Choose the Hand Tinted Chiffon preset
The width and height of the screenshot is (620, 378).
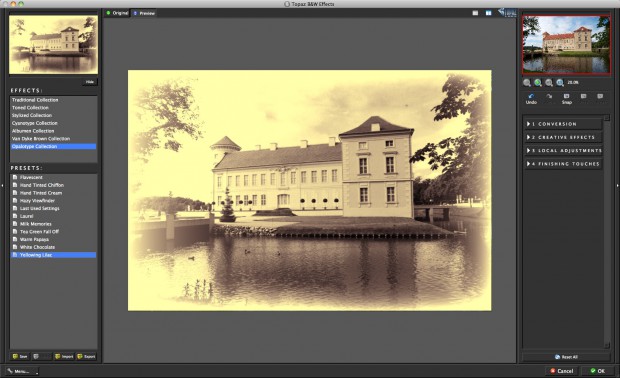click(53, 185)
